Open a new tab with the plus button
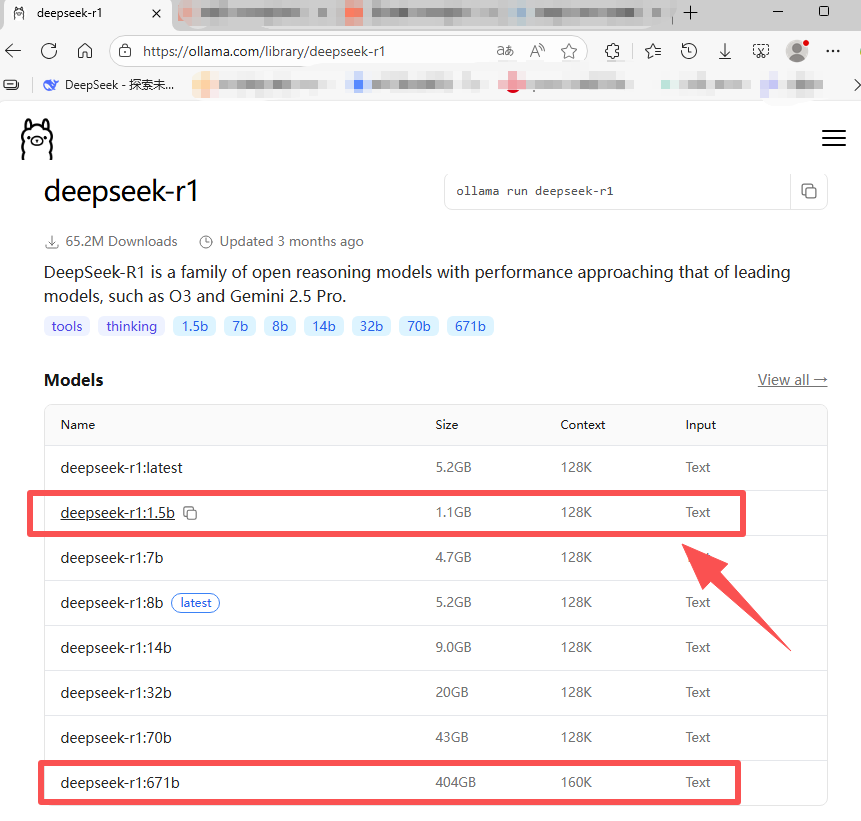 click(691, 12)
